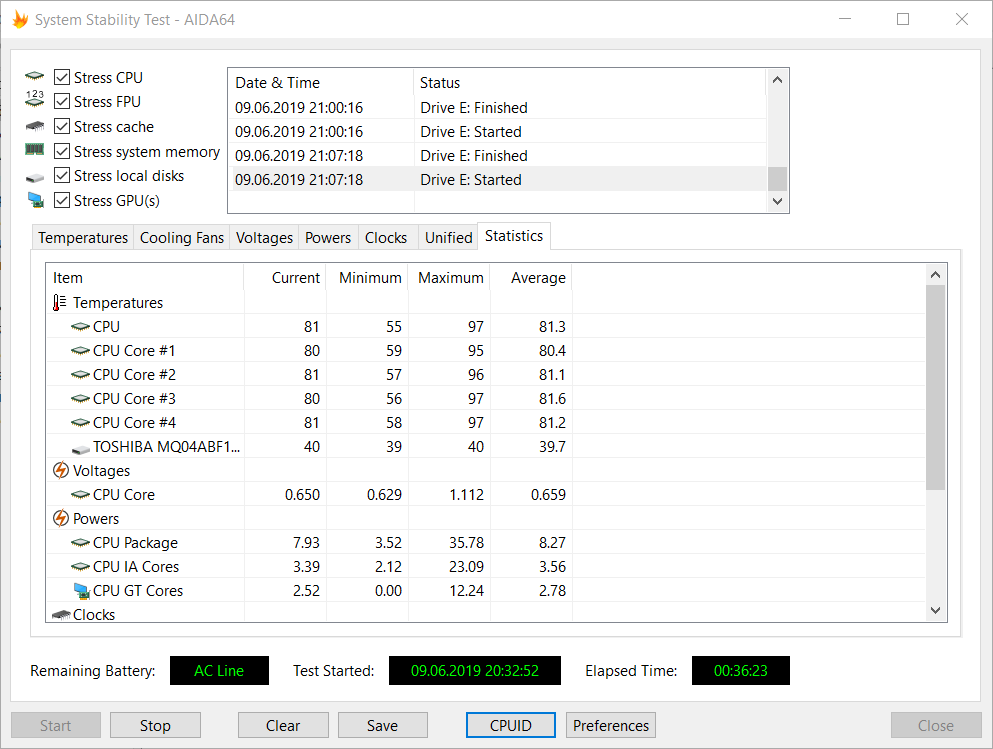Click the Clear button
Screen dimensions: 993x749
point(283,725)
